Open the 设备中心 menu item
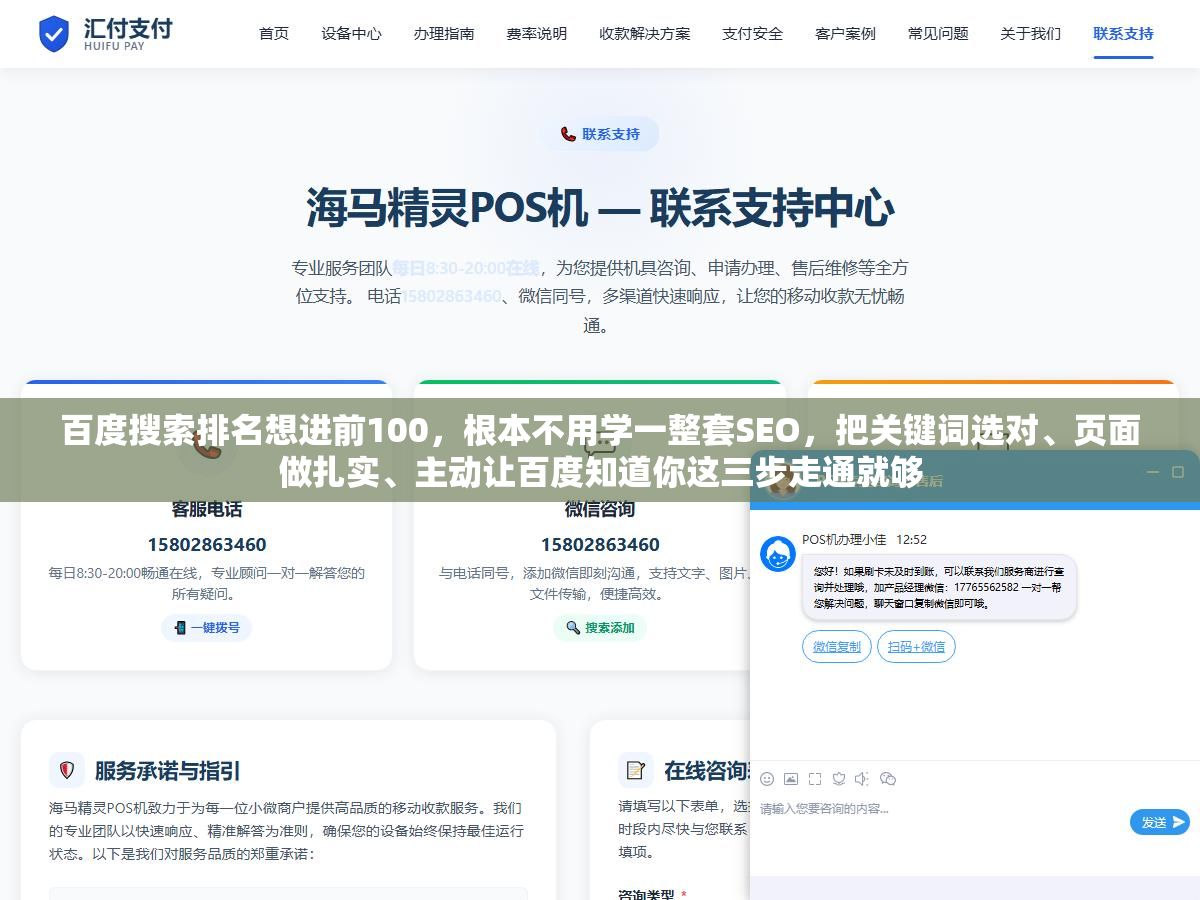 pos(351,33)
